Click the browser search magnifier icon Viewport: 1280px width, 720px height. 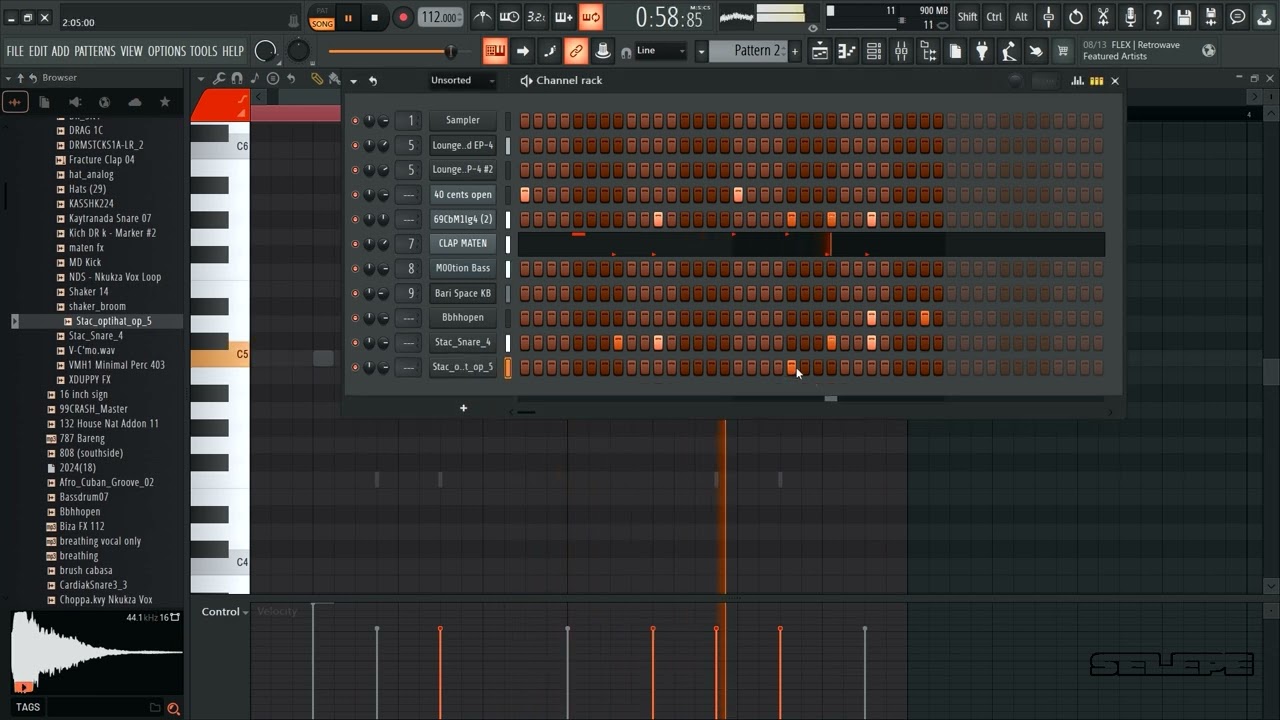174,708
